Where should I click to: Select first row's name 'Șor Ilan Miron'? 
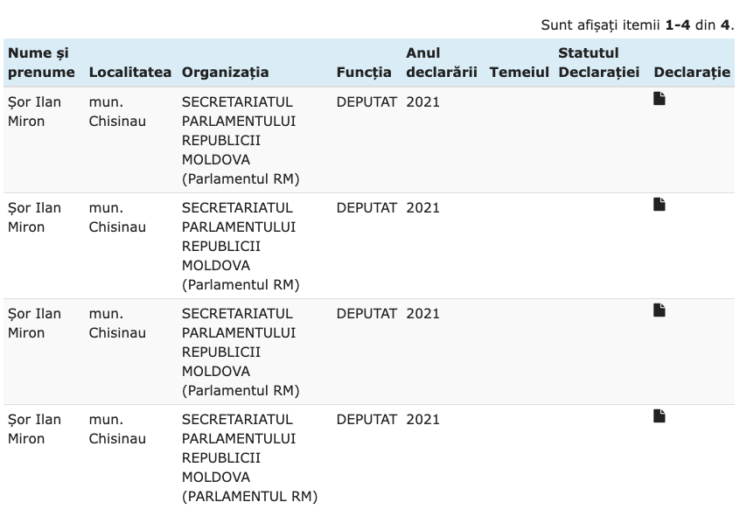34,111
